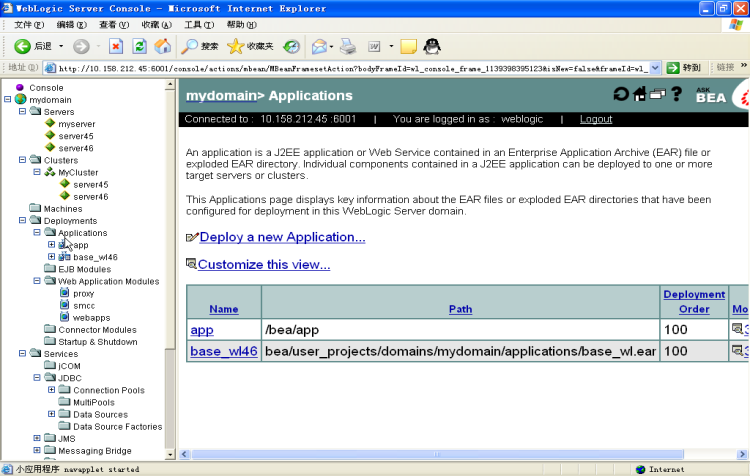The image size is (750, 476).
Task: Click the IE Back arrow button
Action: [x=22, y=46]
